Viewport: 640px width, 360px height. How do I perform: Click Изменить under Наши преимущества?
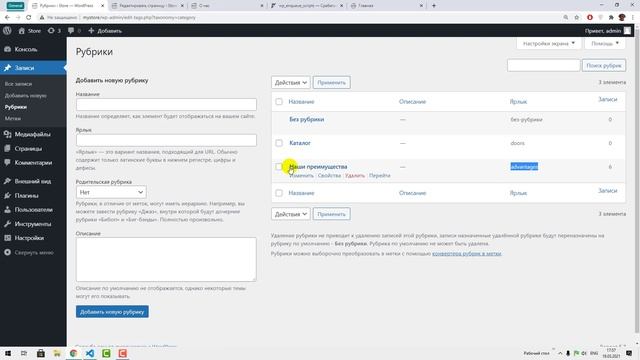301,176
